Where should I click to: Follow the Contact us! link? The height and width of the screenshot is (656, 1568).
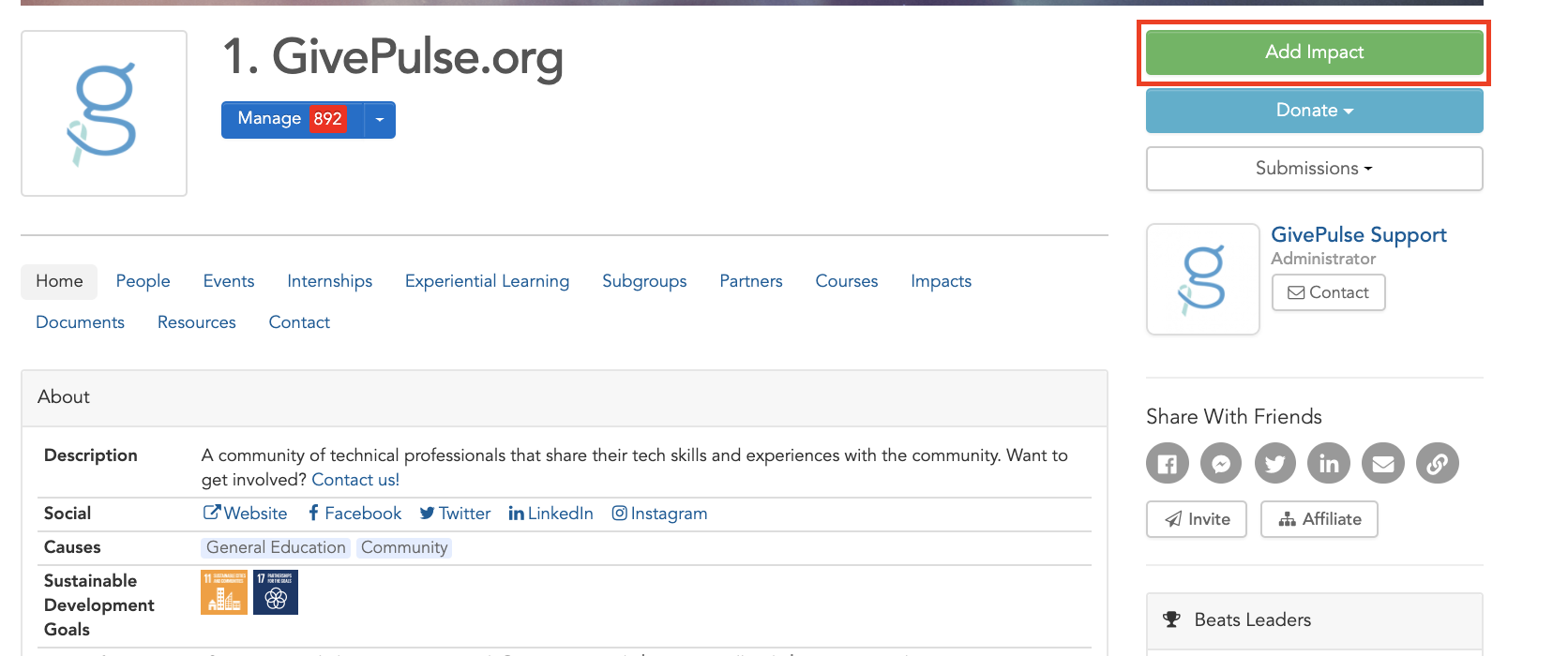[x=355, y=480]
